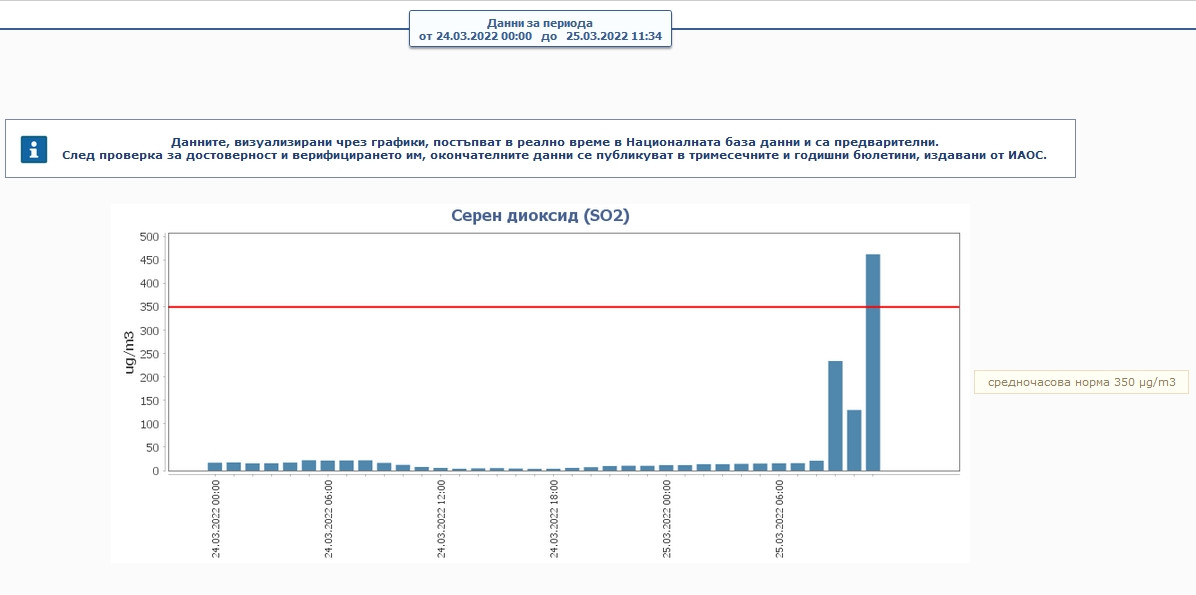1196x595 pixels.
Task: Click the tallest SO2 bar above 450
Action: click(x=873, y=362)
